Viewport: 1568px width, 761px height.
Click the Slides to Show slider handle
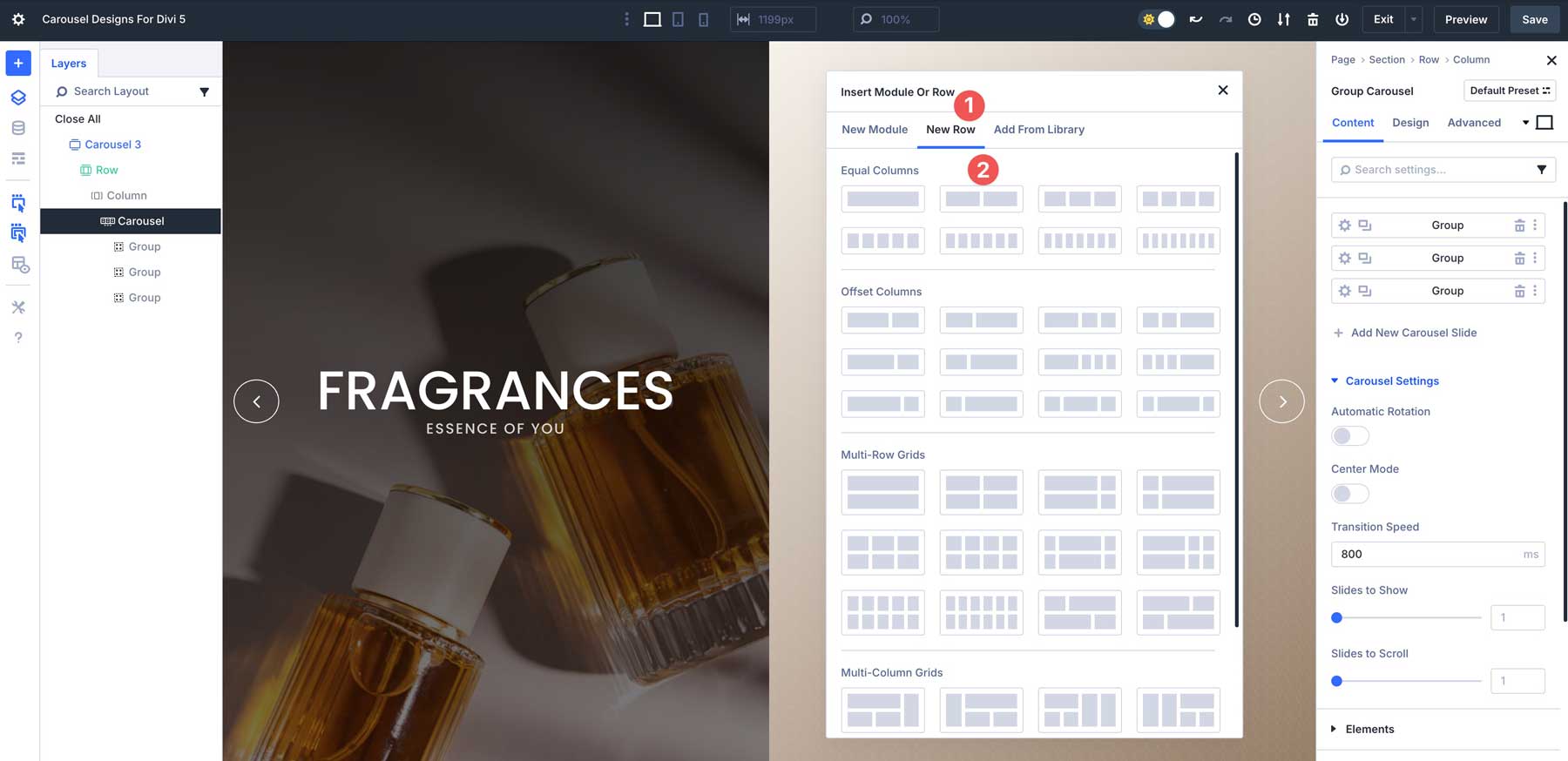click(x=1337, y=618)
